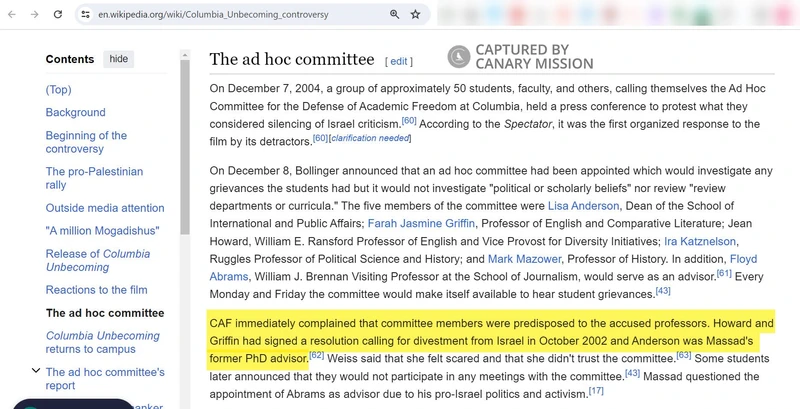Jump to Background in Contents

click(x=75, y=113)
